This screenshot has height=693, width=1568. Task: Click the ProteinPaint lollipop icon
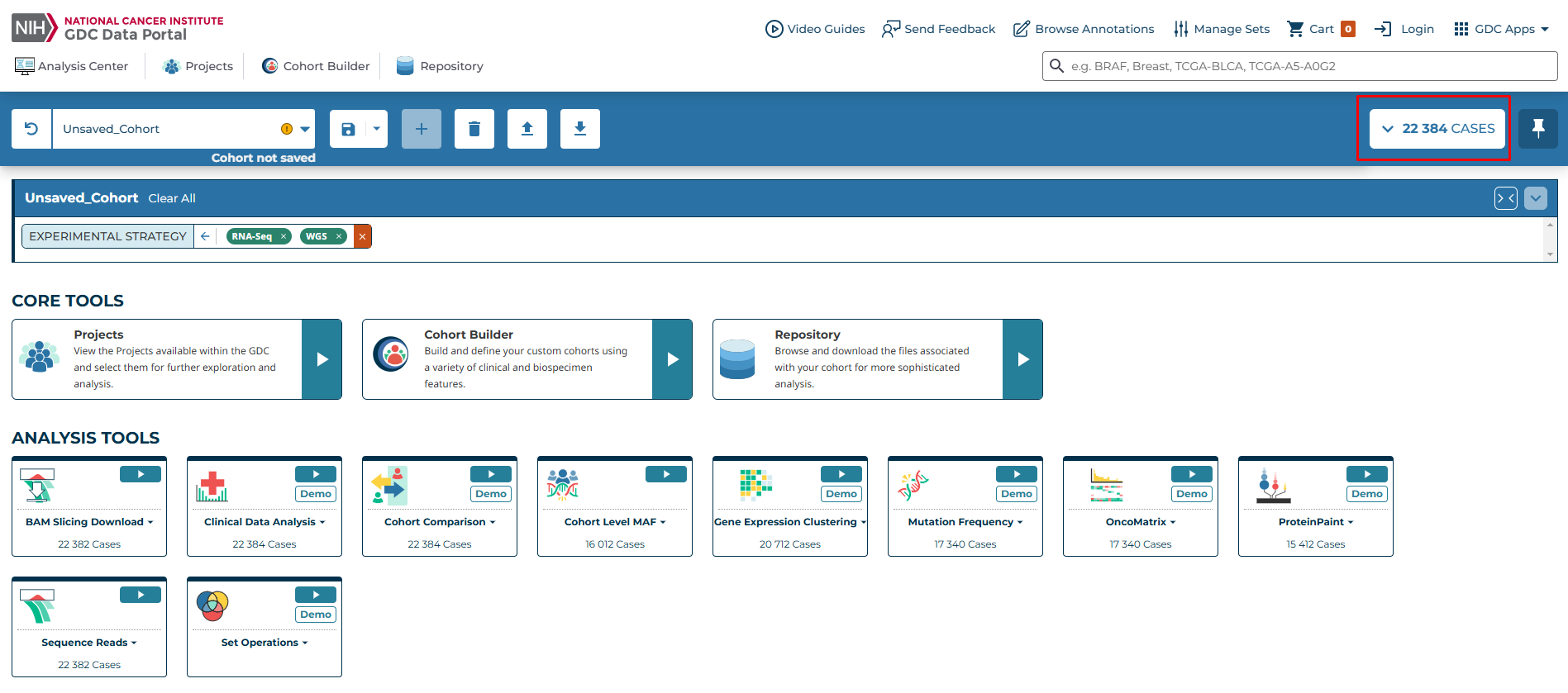(x=1273, y=486)
